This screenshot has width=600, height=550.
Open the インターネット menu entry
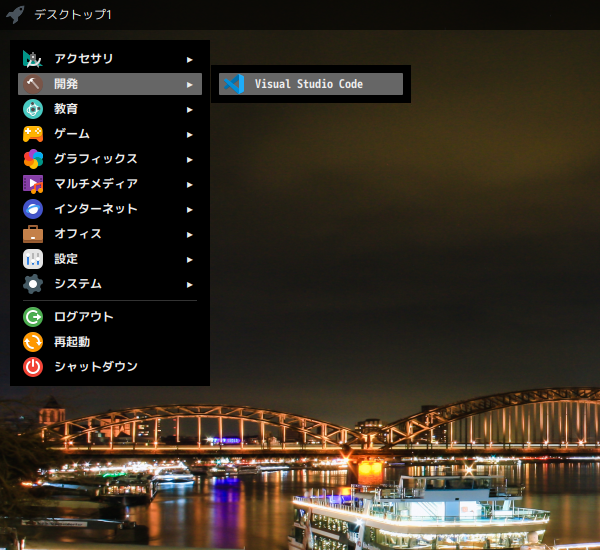click(110, 209)
